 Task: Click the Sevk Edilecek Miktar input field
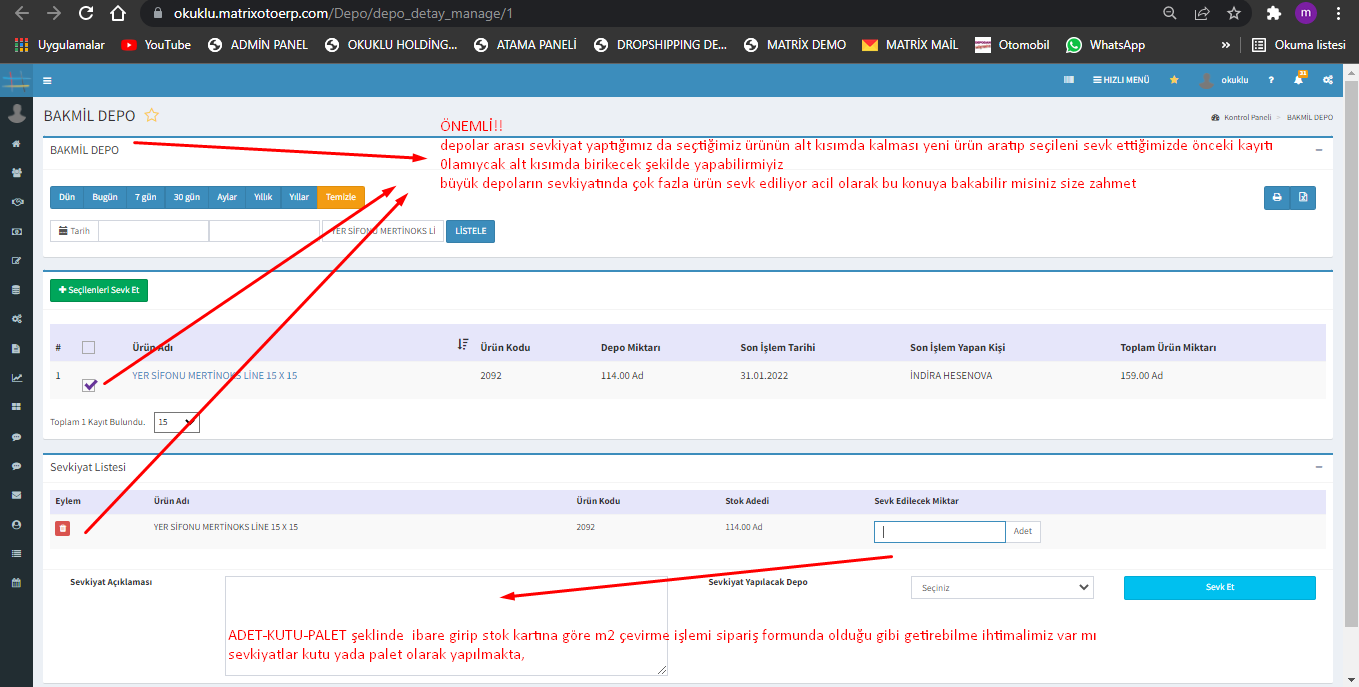point(939,532)
